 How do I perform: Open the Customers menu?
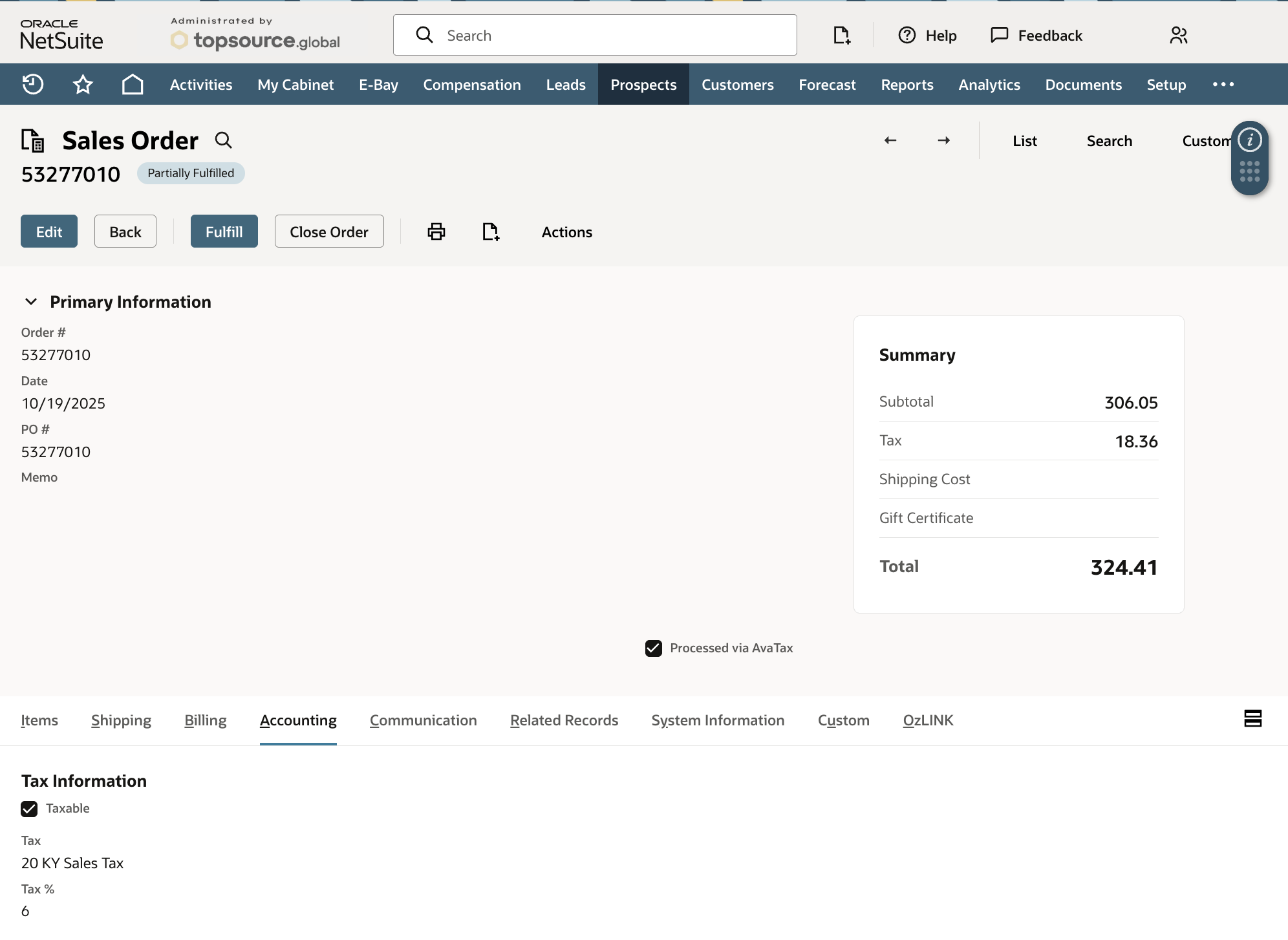click(737, 85)
